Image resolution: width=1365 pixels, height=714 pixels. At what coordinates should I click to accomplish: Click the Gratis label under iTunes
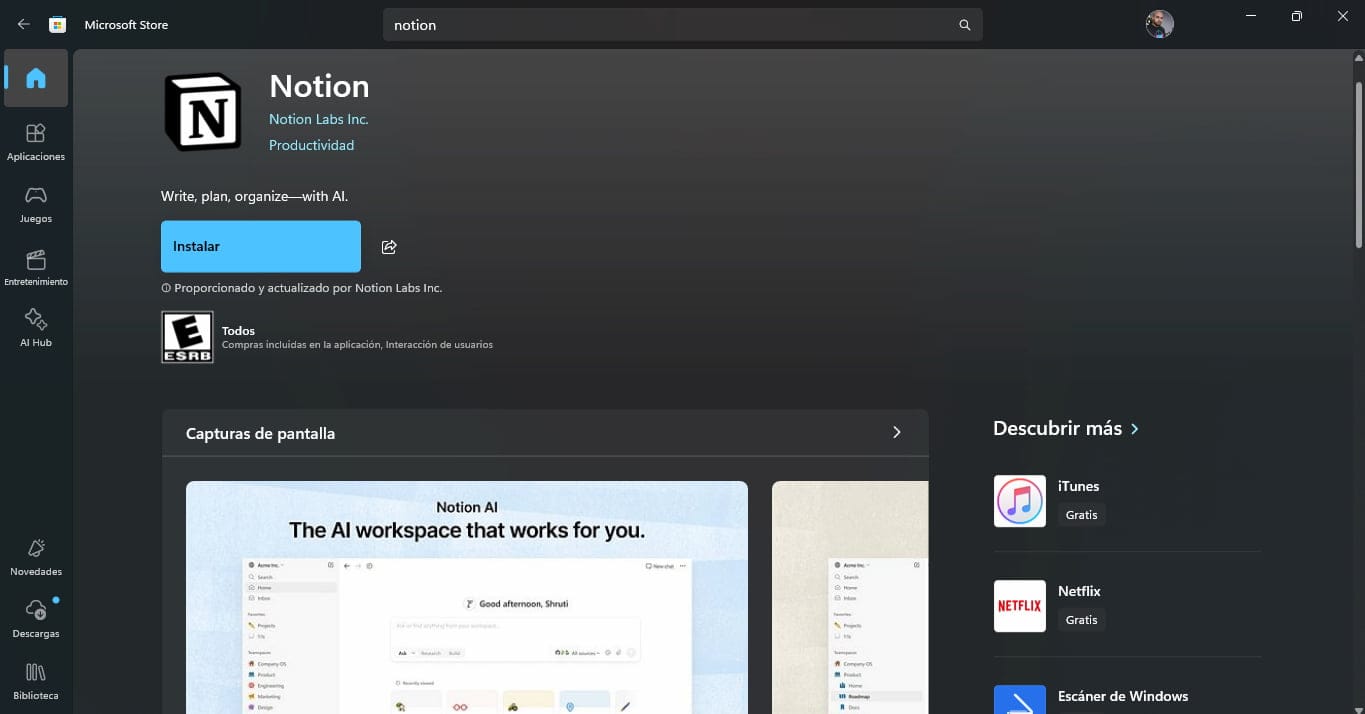coord(1081,515)
